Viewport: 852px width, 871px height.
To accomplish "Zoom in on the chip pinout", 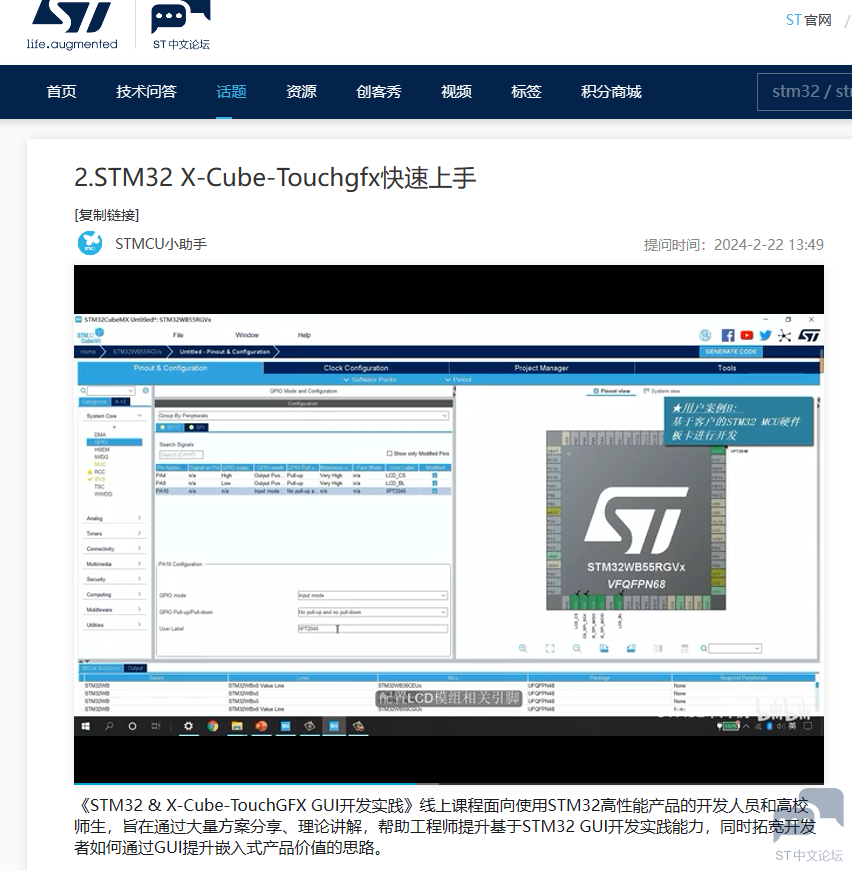I will 523,648.
